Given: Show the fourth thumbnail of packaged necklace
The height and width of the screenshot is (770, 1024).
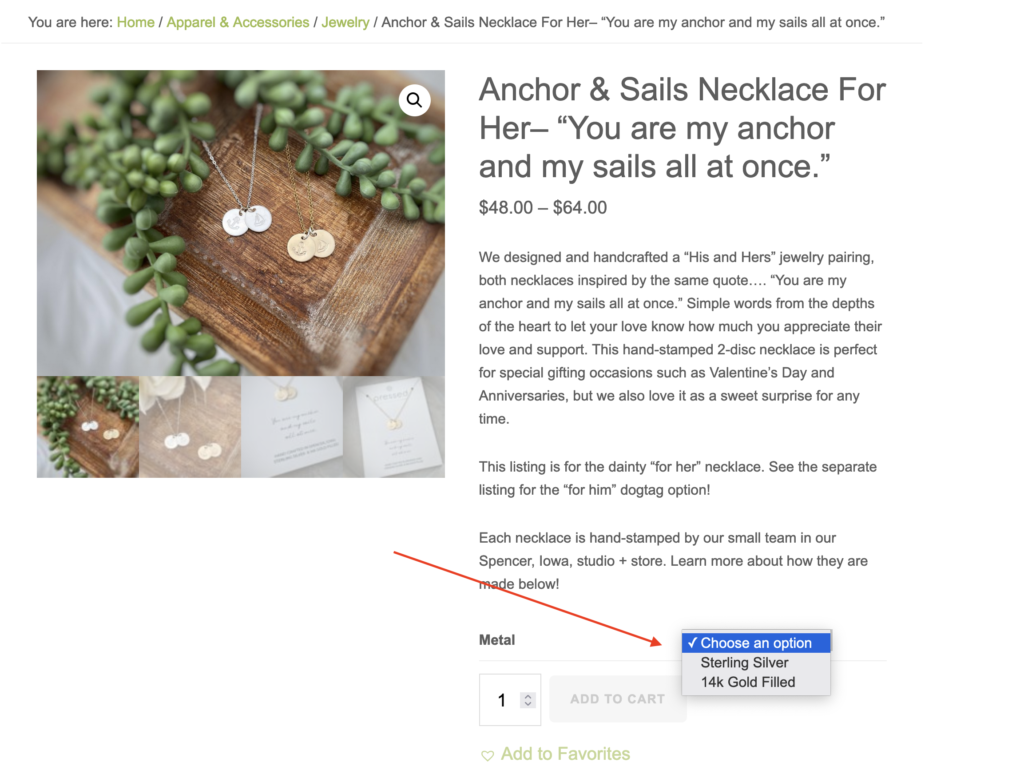Looking at the screenshot, I should (x=394, y=427).
